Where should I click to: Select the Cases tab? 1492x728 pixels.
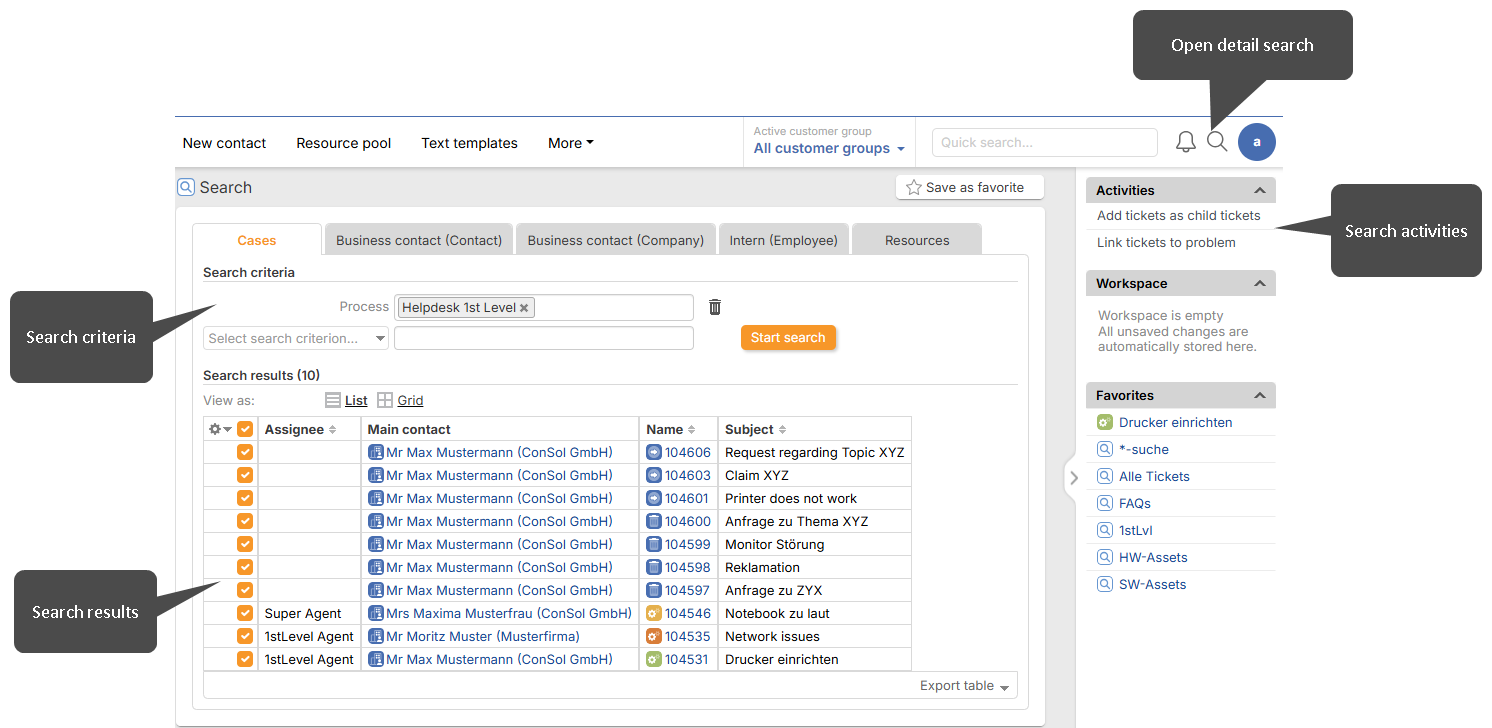(x=257, y=240)
